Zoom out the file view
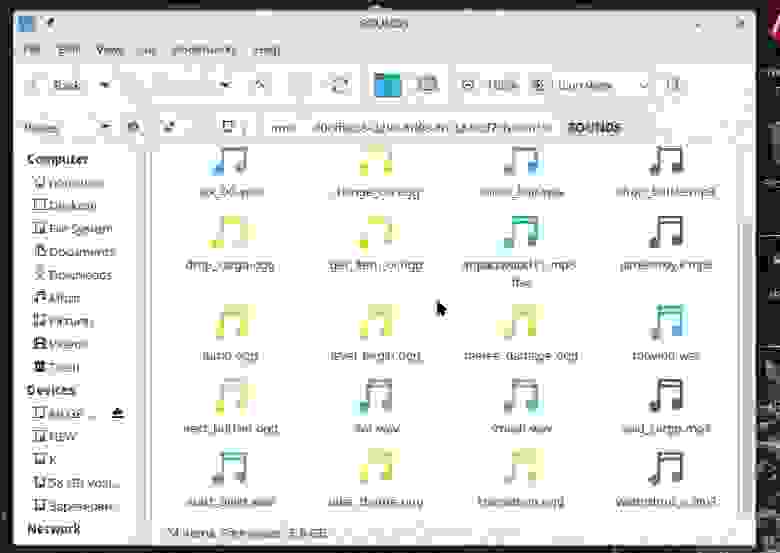The height and width of the screenshot is (553, 780). pyautogui.click(x=468, y=85)
